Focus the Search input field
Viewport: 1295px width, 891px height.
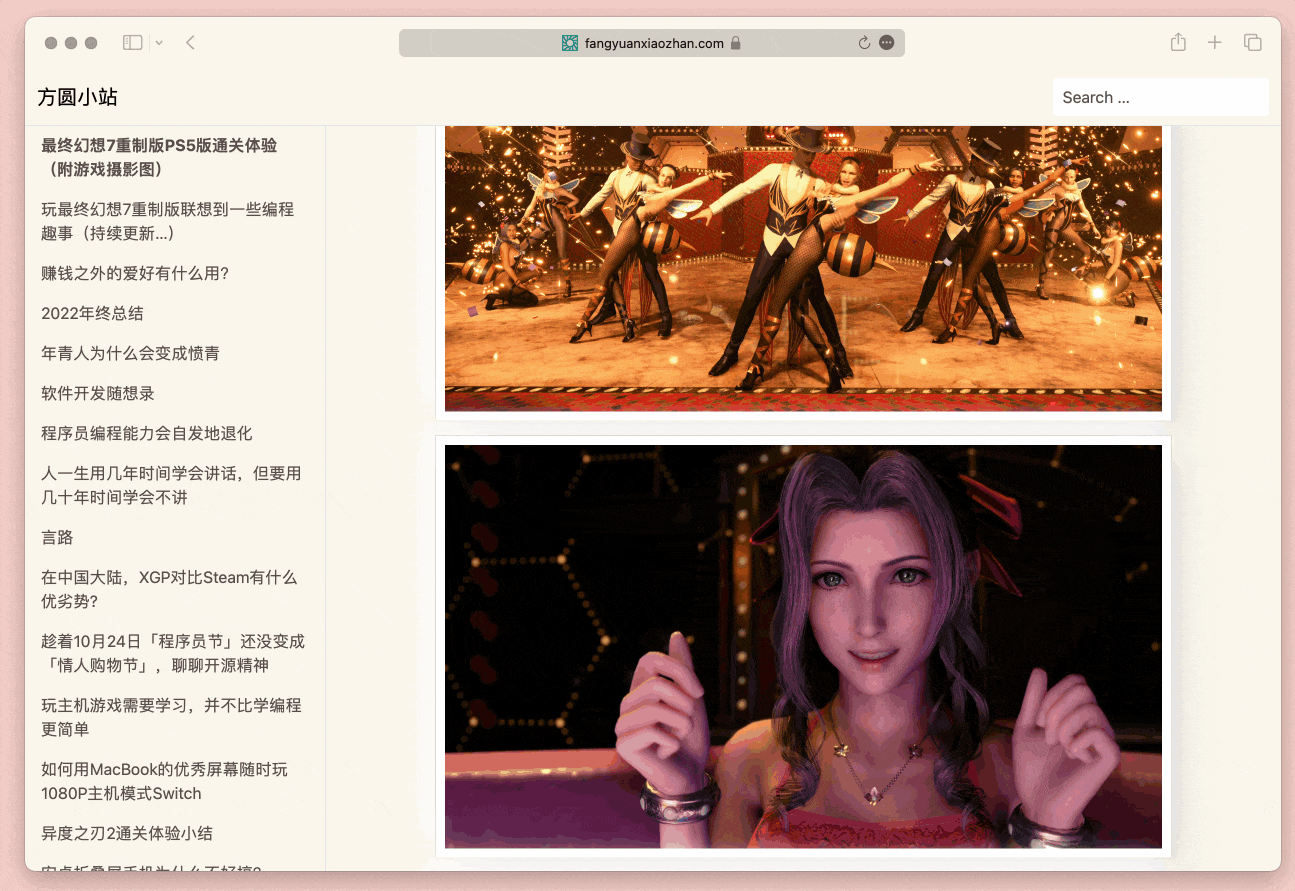(x=1160, y=97)
